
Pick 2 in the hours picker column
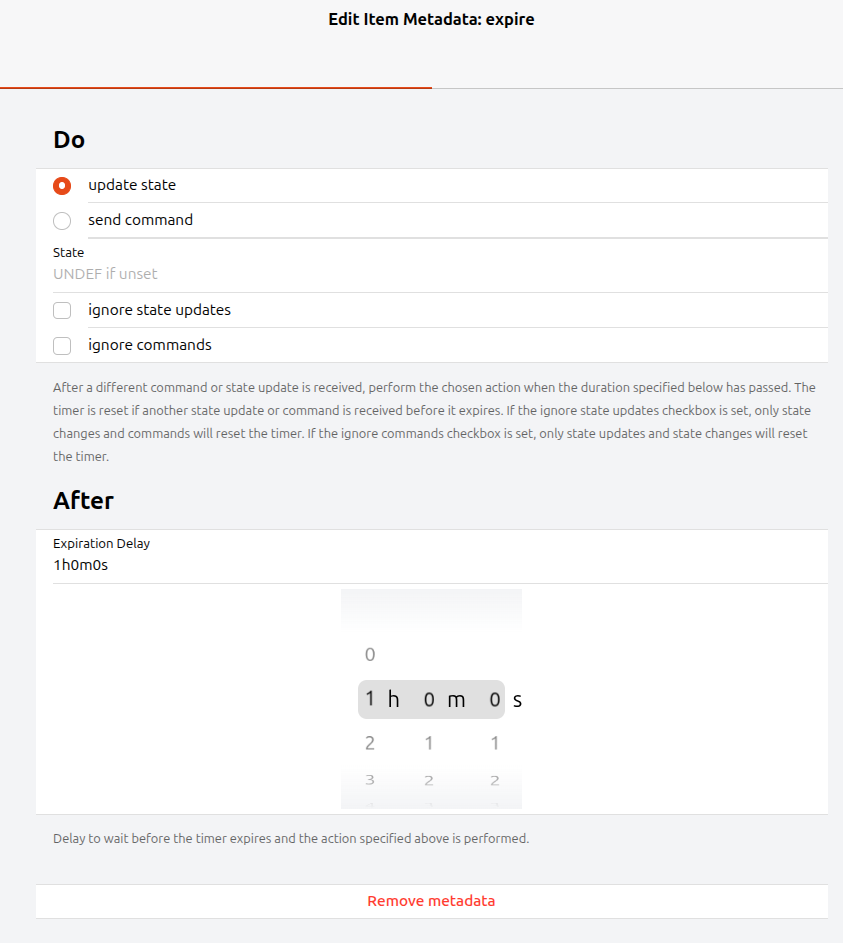point(370,743)
